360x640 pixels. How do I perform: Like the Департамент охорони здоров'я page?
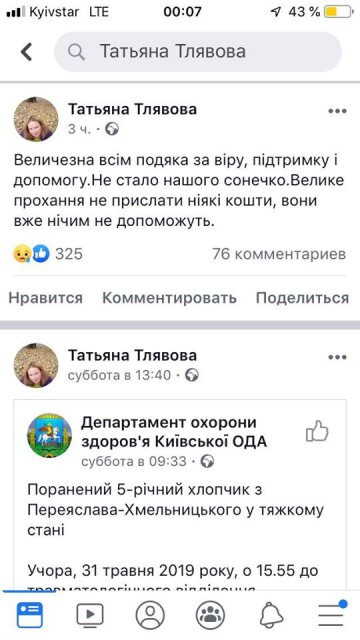(x=317, y=431)
